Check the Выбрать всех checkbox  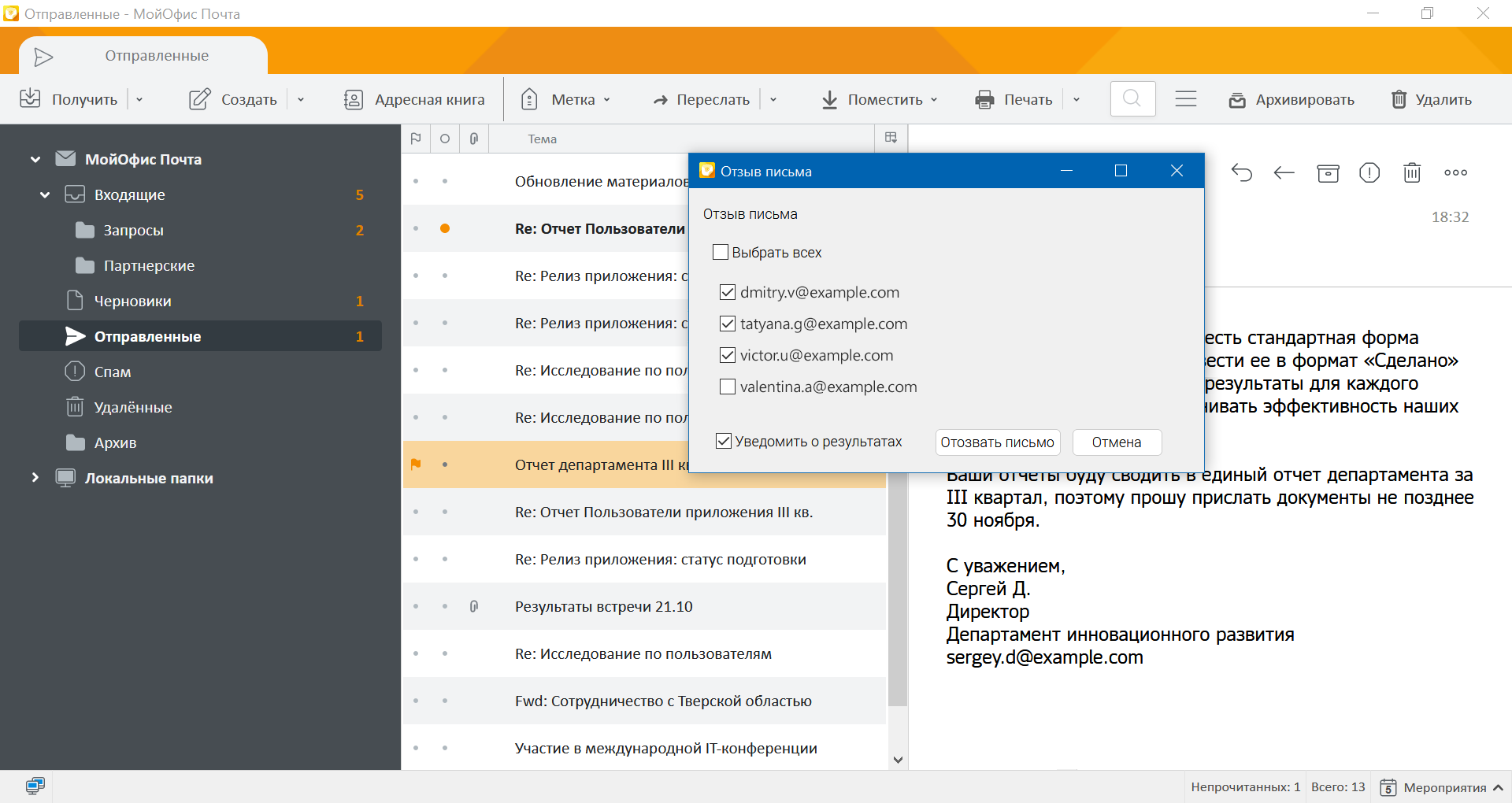pyautogui.click(x=721, y=252)
